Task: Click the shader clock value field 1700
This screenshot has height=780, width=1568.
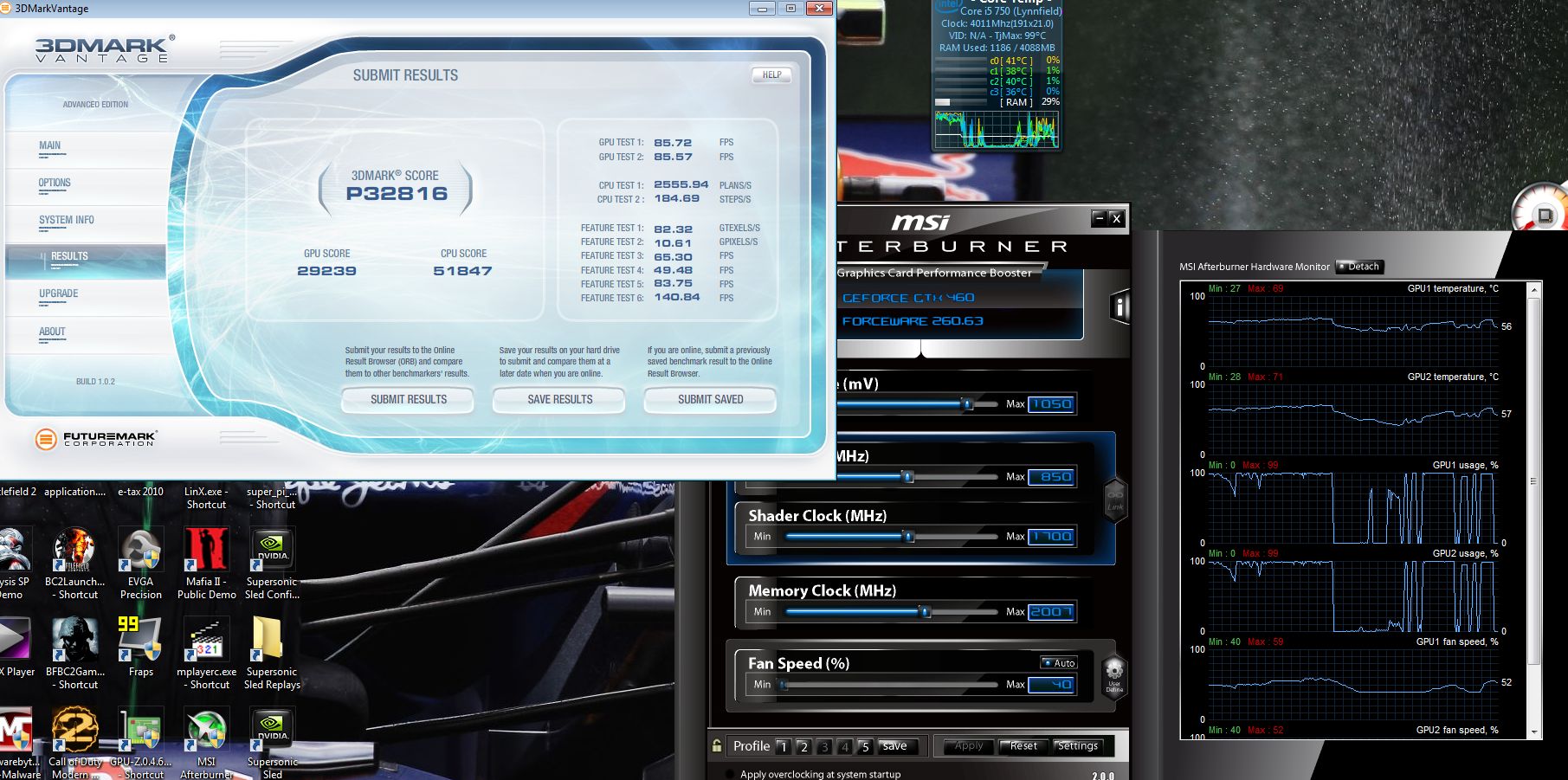Action: (1051, 537)
